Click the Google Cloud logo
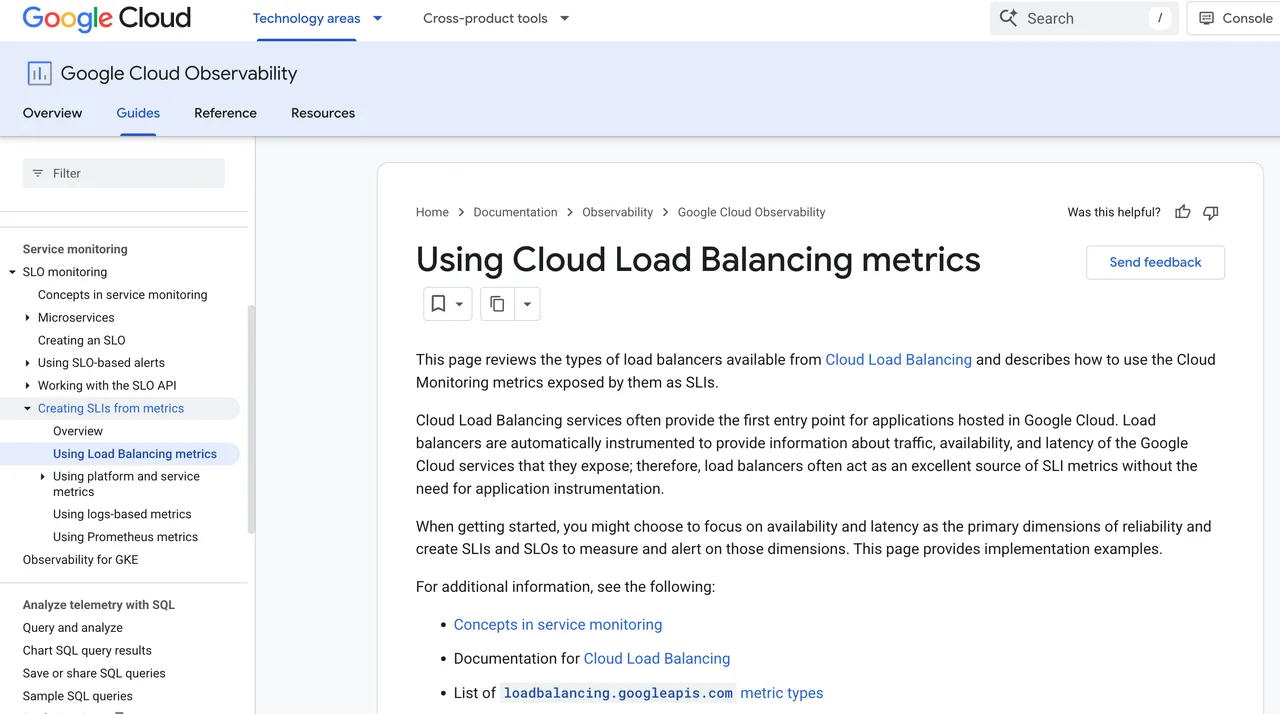 point(106,18)
